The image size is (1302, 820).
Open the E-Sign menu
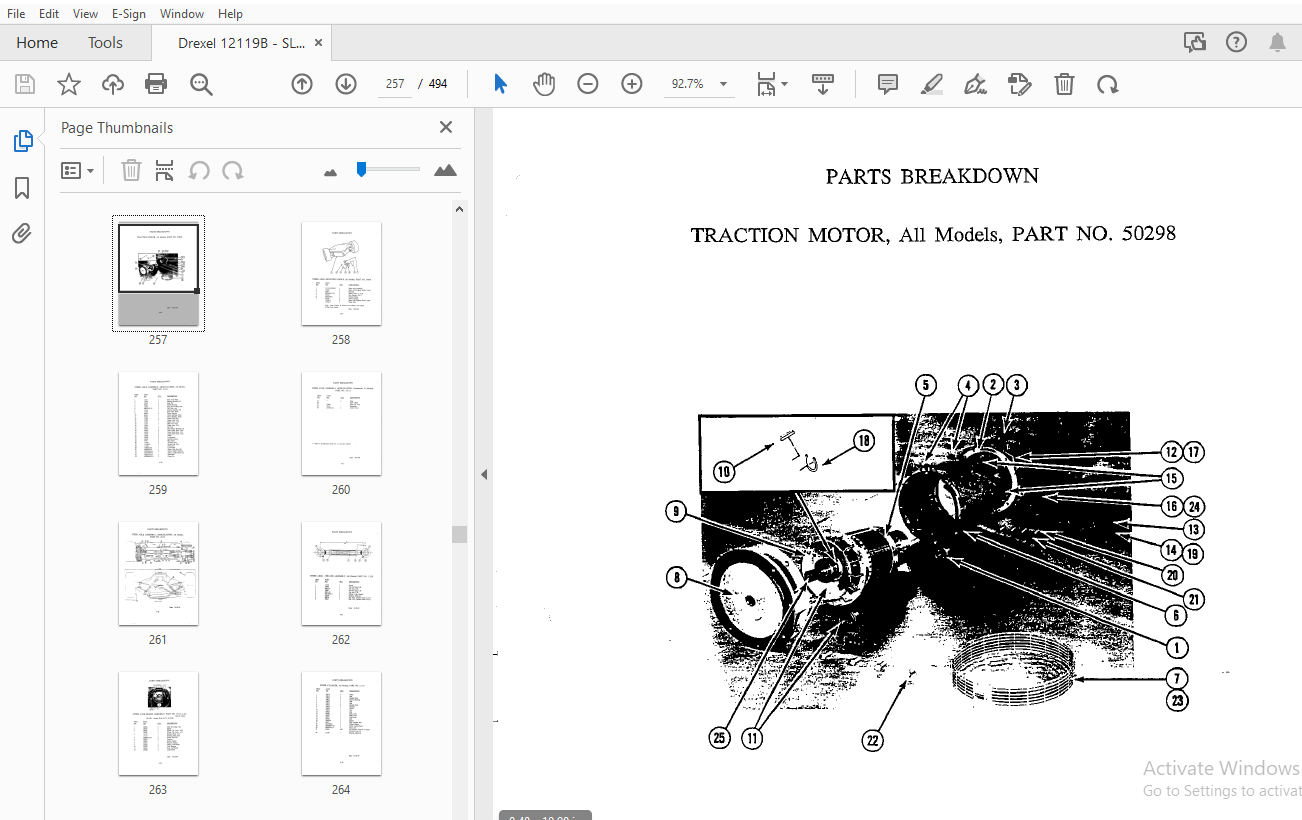click(x=128, y=14)
